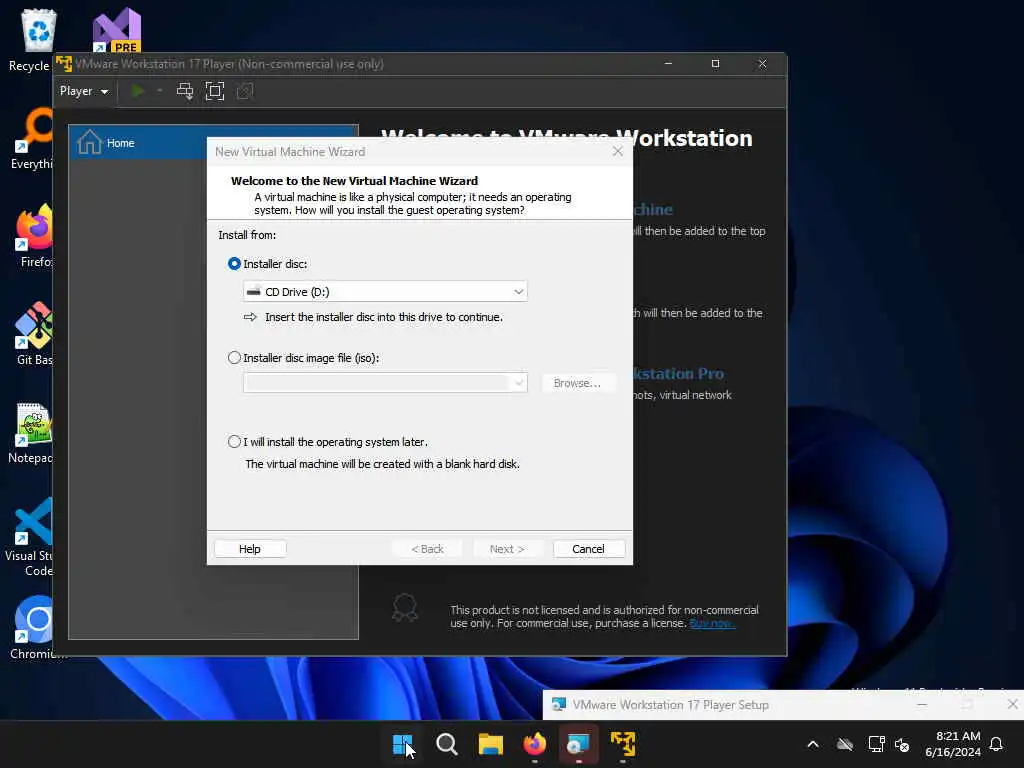Click the muted volume tray icon
Screen dimensions: 1024x768
point(903,744)
